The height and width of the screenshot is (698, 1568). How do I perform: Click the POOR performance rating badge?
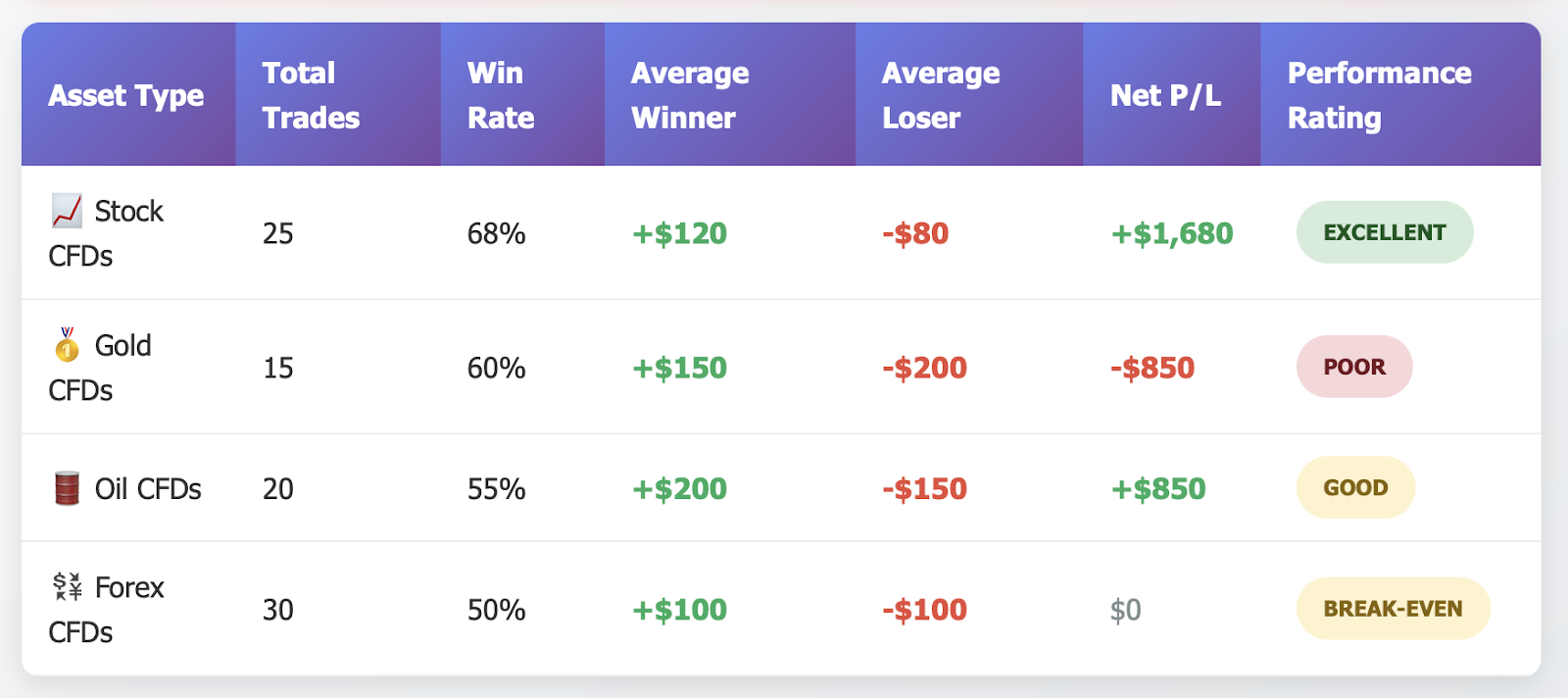(1353, 367)
